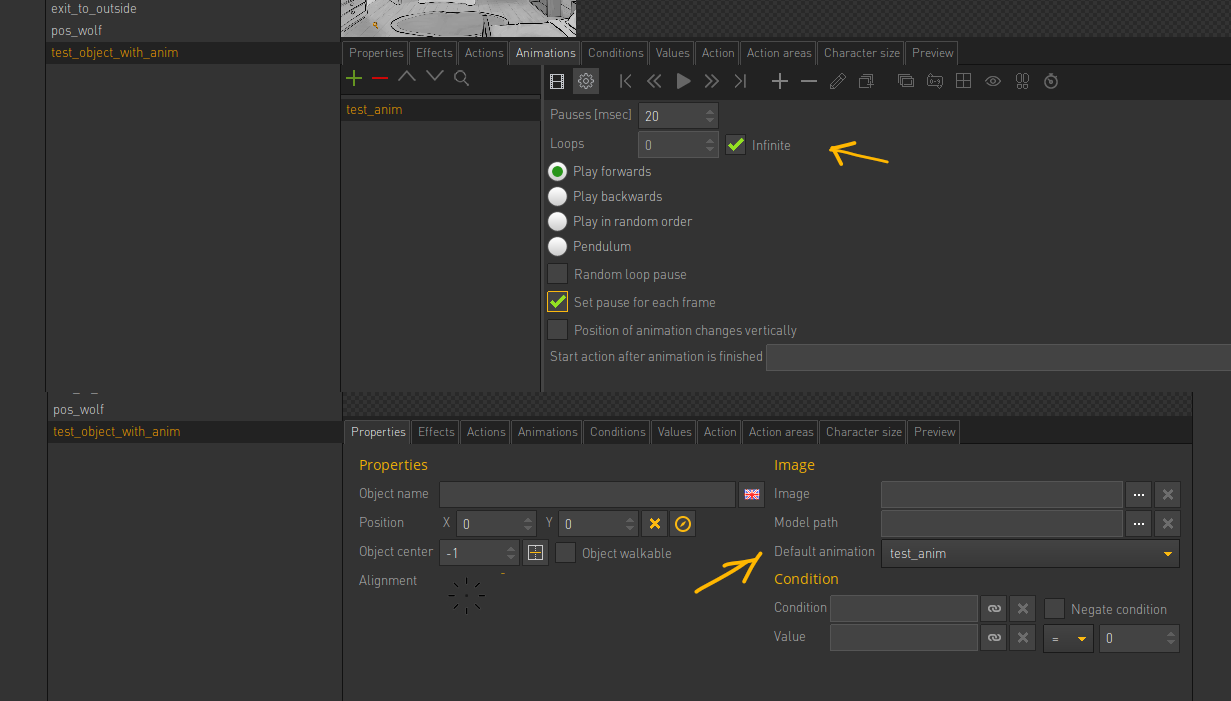Open the animation settings gear icon
The width and height of the screenshot is (1231, 701).
point(587,81)
